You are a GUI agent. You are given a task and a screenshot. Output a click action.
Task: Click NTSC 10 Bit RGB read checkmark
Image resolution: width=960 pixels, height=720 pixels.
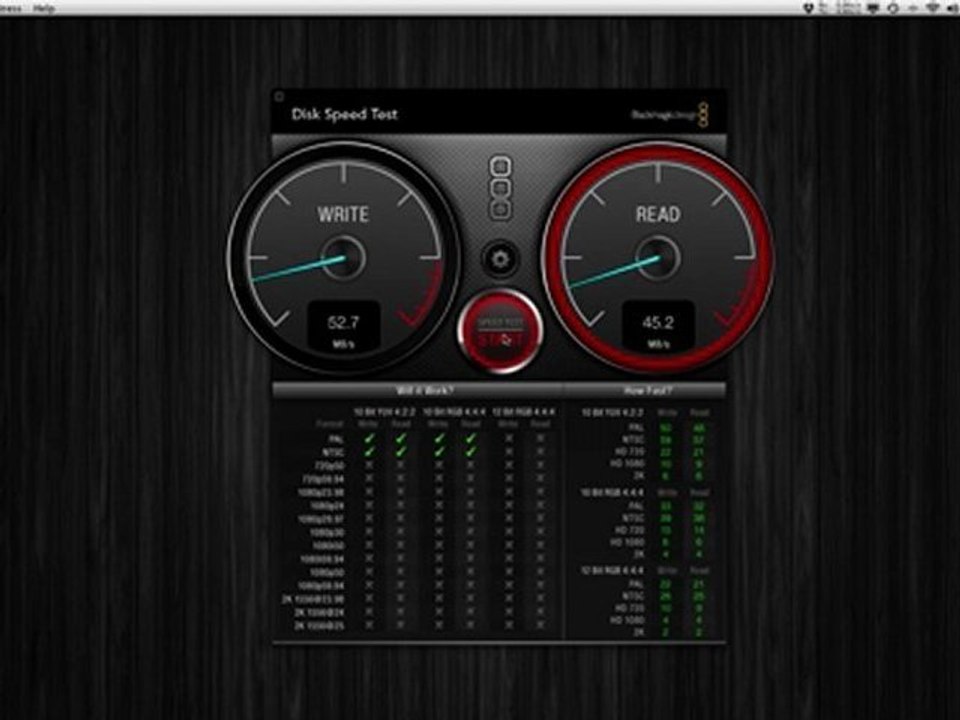click(471, 452)
